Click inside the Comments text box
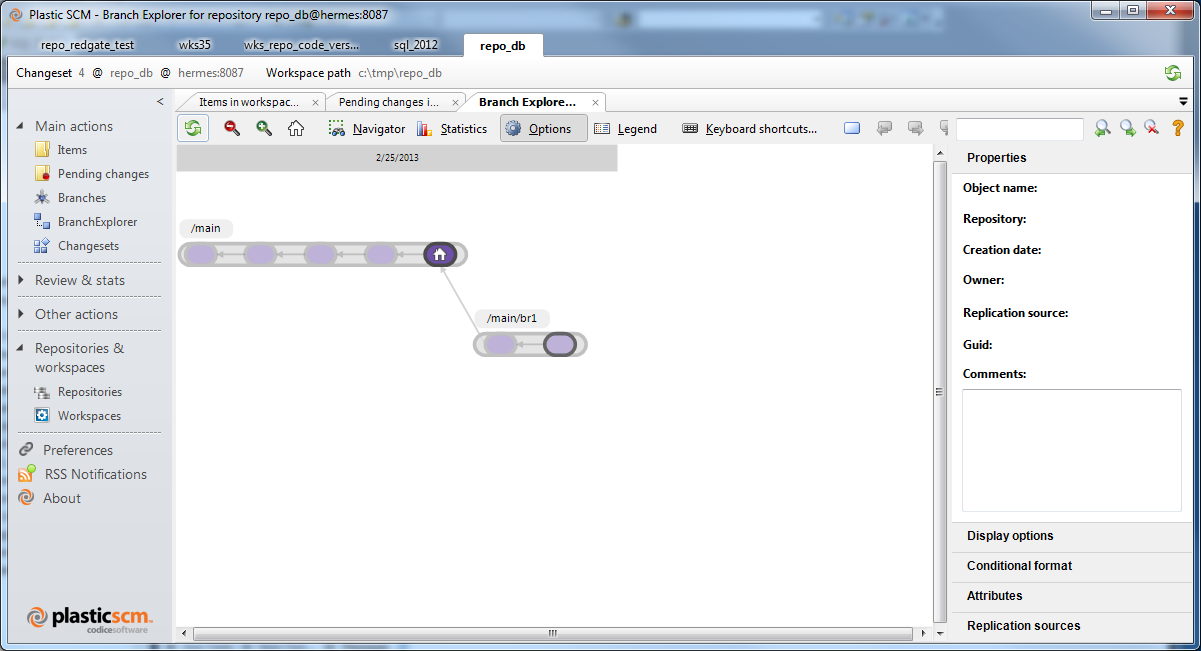The image size is (1201, 651). 1072,451
